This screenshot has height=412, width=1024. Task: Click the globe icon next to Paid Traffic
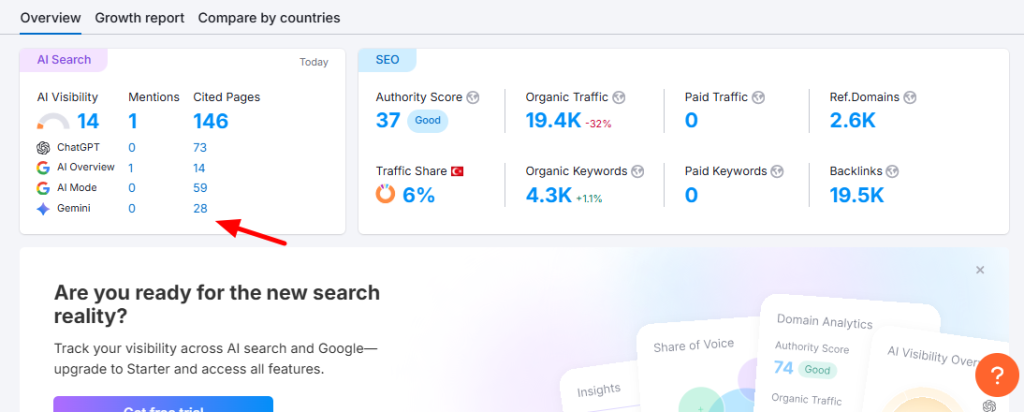click(x=758, y=97)
